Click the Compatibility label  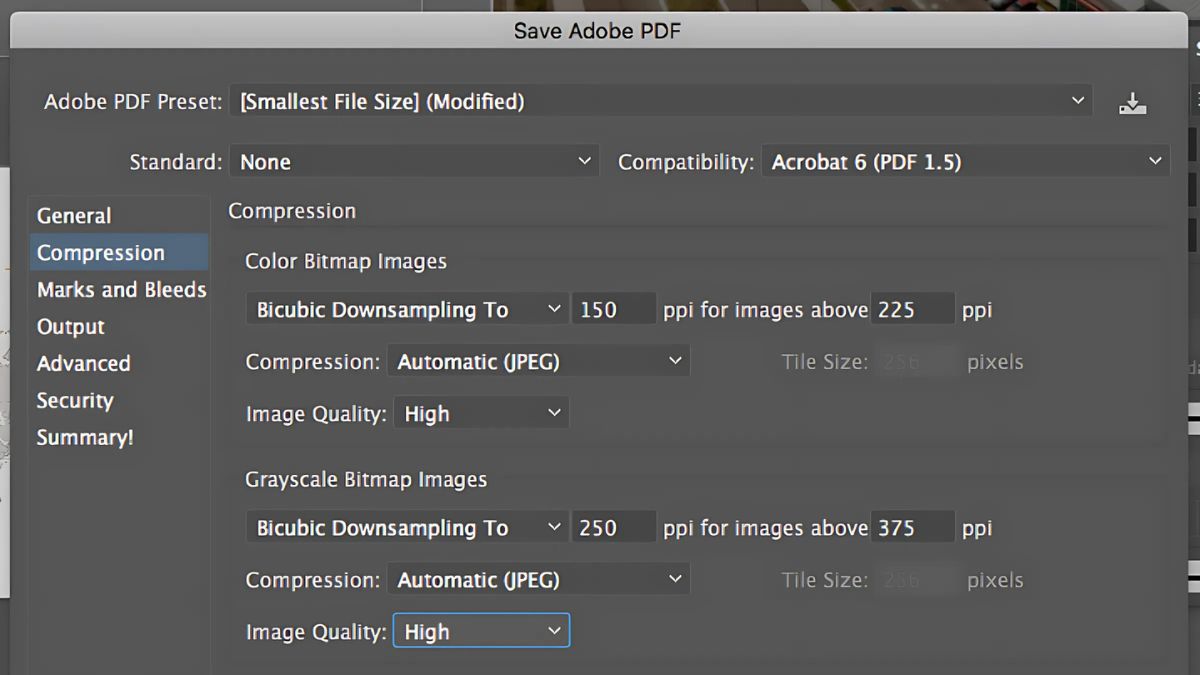pos(686,162)
